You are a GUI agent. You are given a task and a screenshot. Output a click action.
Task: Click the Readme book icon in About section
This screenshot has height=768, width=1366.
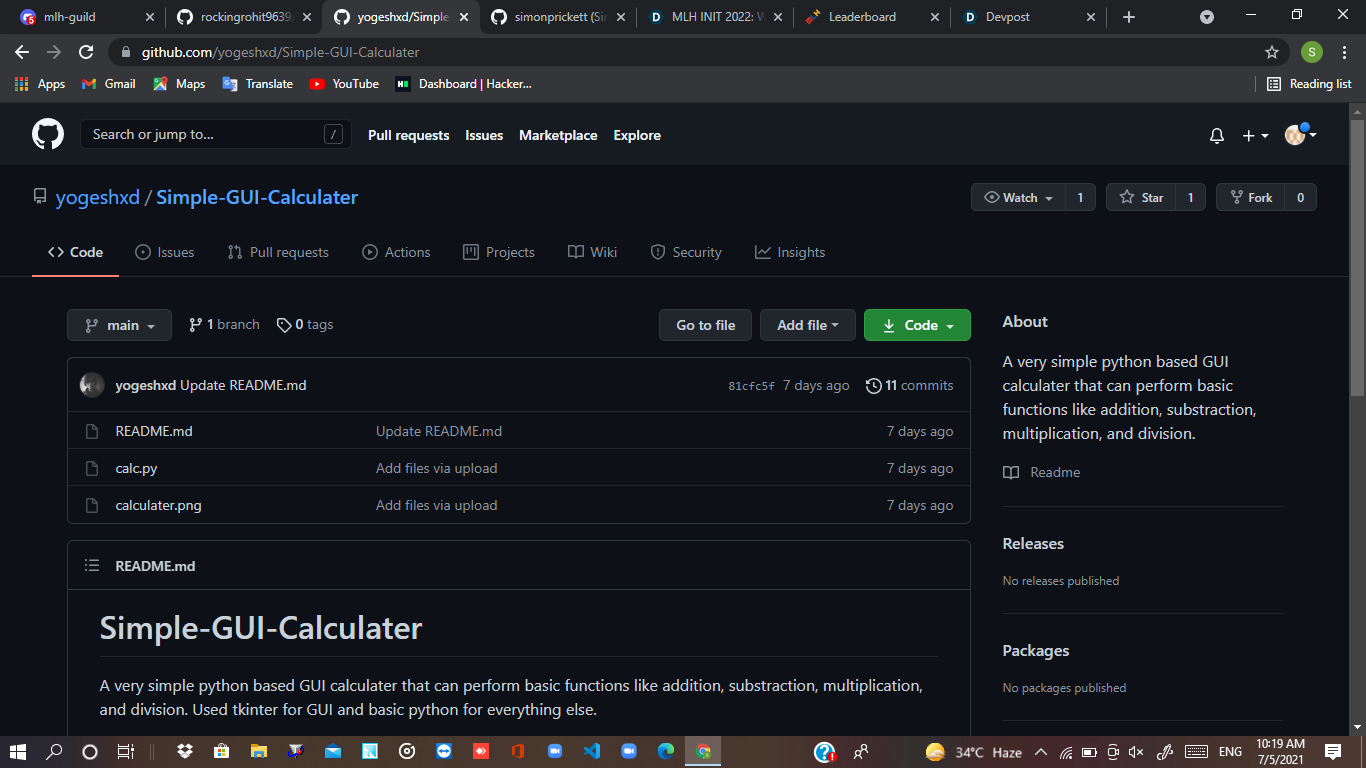[x=1010, y=472]
